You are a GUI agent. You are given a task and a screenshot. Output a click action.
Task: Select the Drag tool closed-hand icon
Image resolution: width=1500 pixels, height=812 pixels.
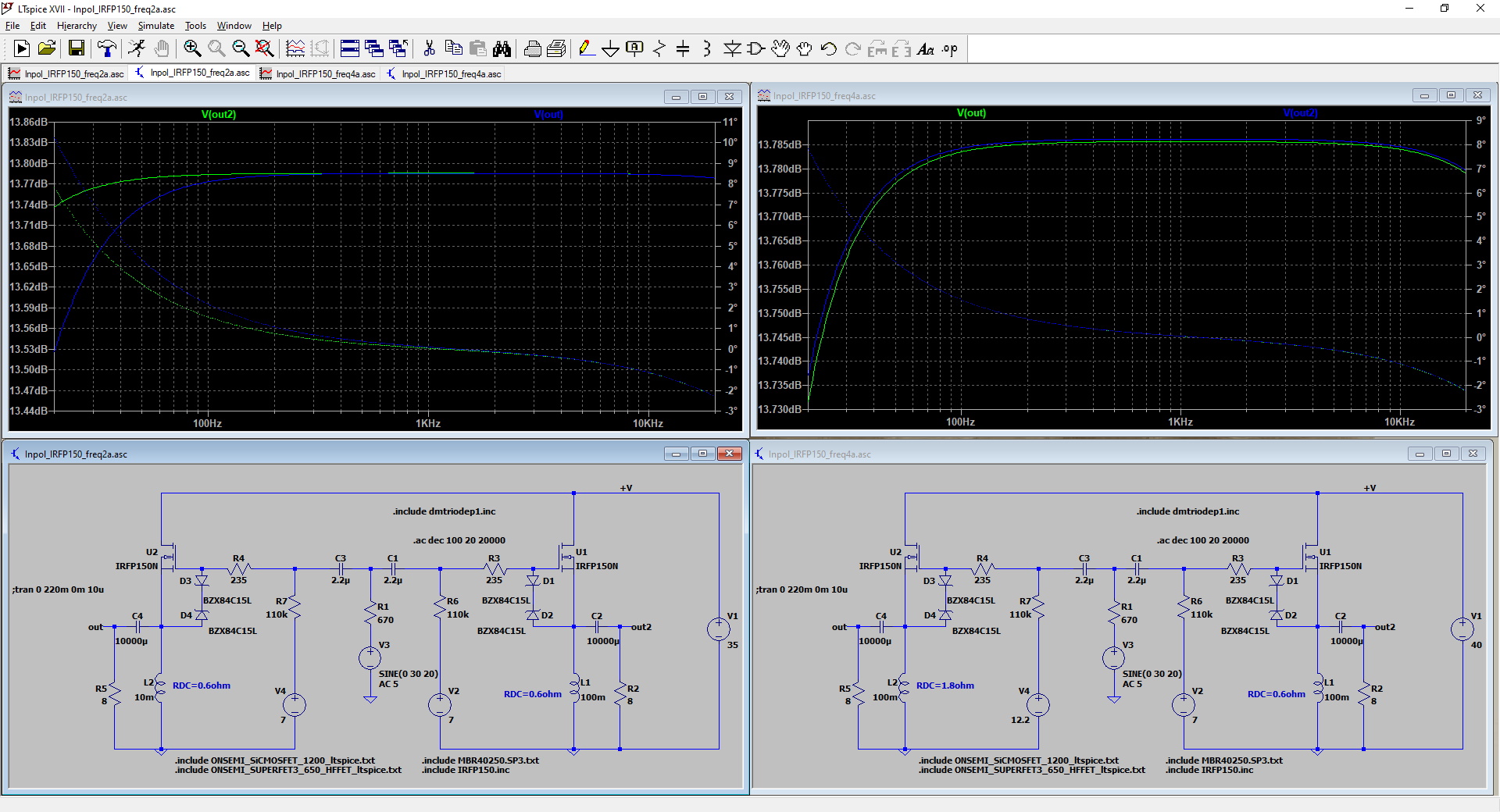pos(805,49)
